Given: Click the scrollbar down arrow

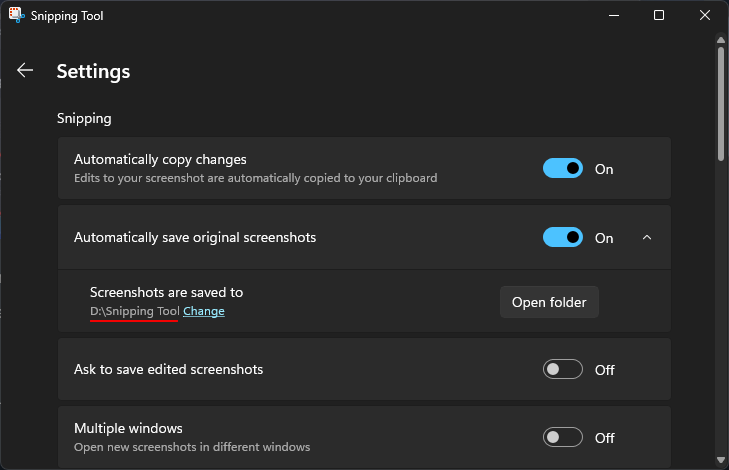Looking at the screenshot, I should pyautogui.click(x=721, y=462).
